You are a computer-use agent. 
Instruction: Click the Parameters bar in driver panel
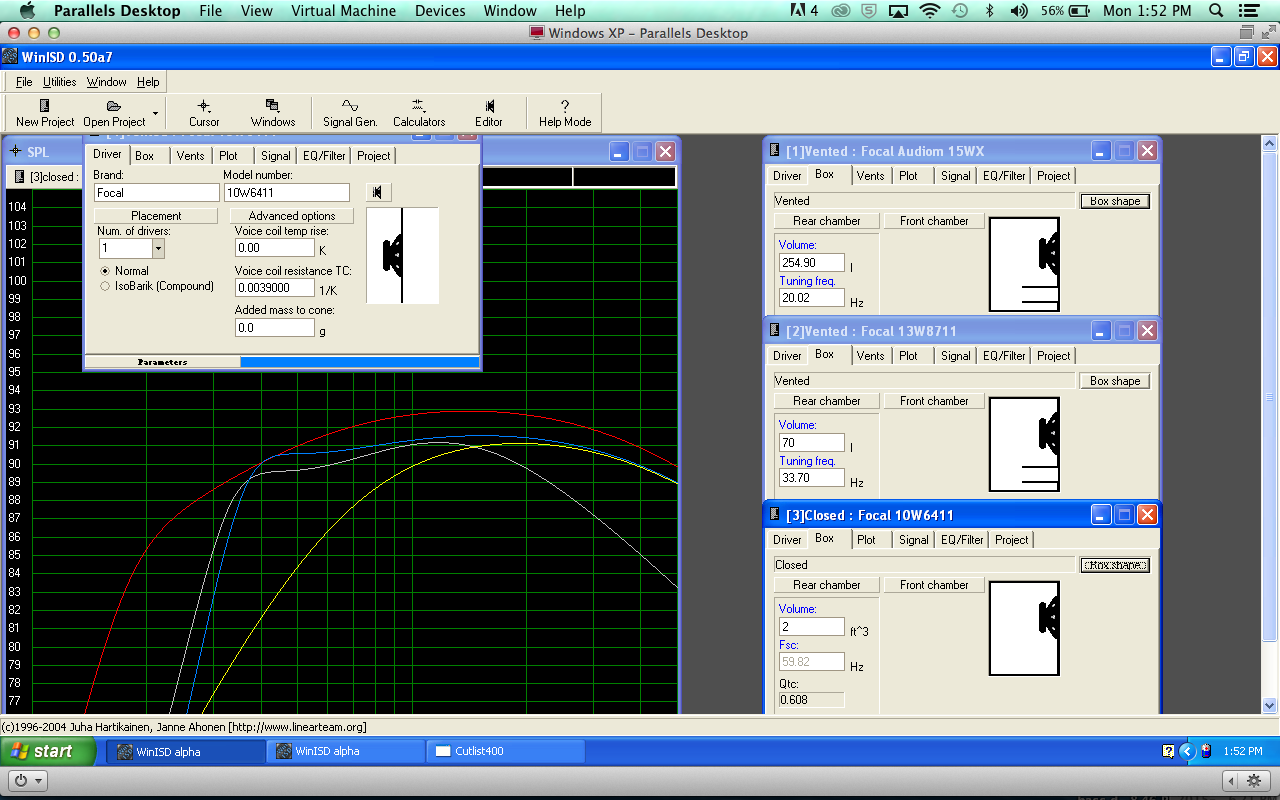[162, 362]
